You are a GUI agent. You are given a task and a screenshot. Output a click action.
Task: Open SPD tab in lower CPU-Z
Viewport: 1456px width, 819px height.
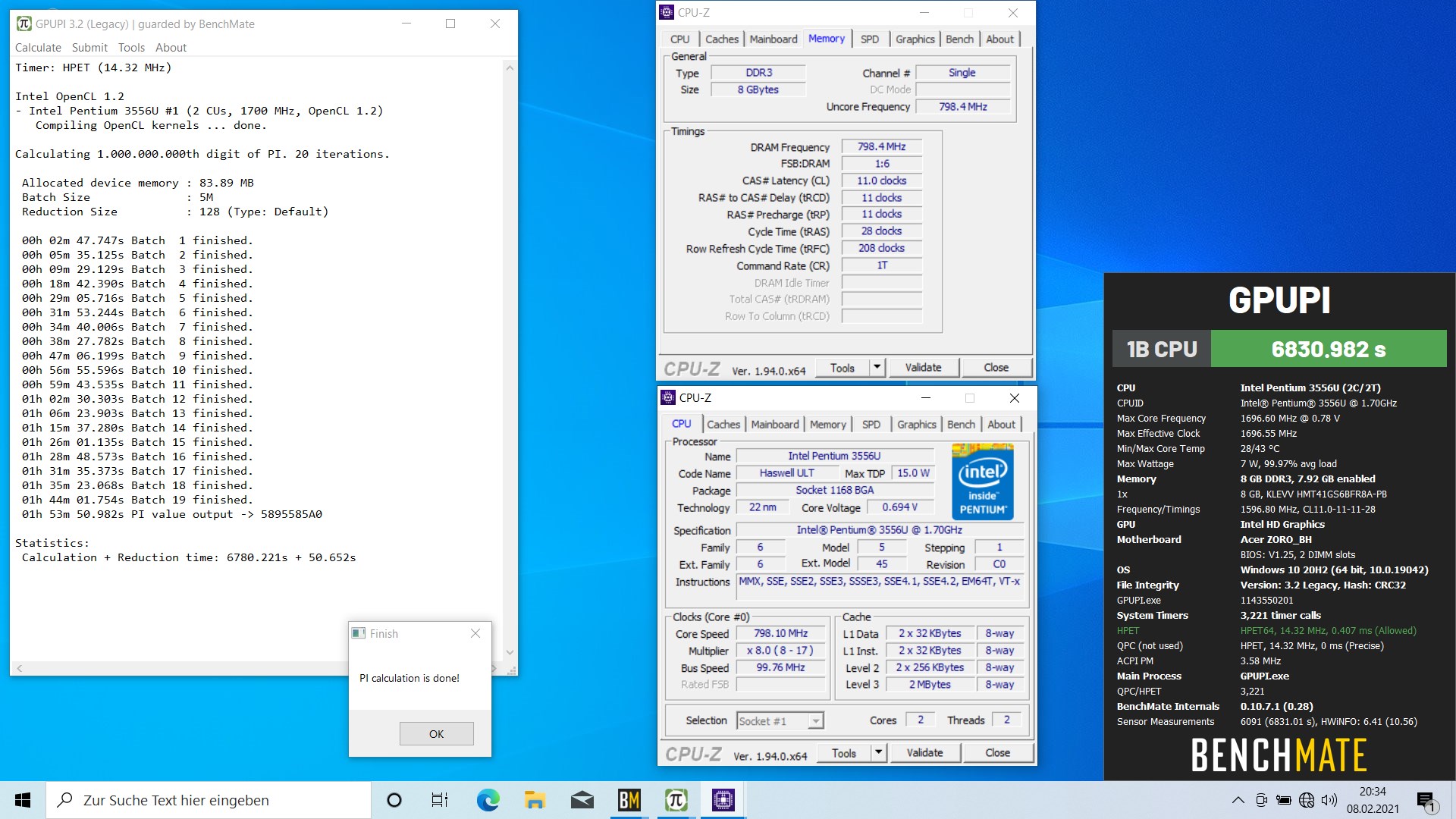871,424
